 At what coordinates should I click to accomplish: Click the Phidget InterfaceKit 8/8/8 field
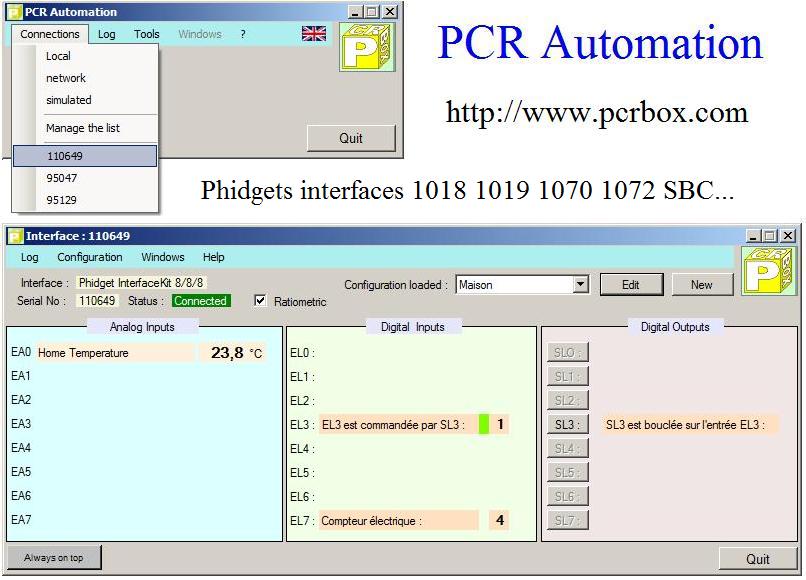pyautogui.click(x=141, y=283)
